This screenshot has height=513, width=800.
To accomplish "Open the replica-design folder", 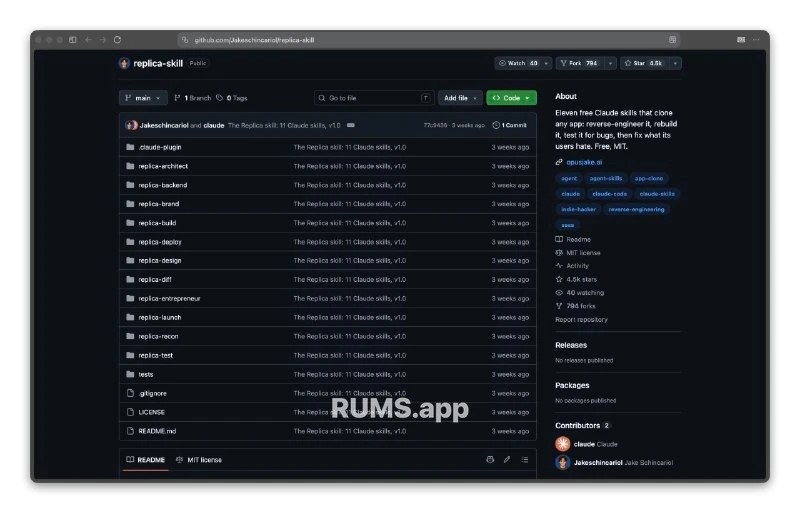I will pos(160,260).
